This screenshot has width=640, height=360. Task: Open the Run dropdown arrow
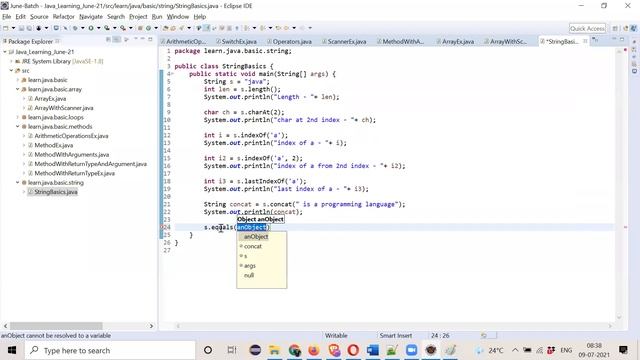pos(98,28)
